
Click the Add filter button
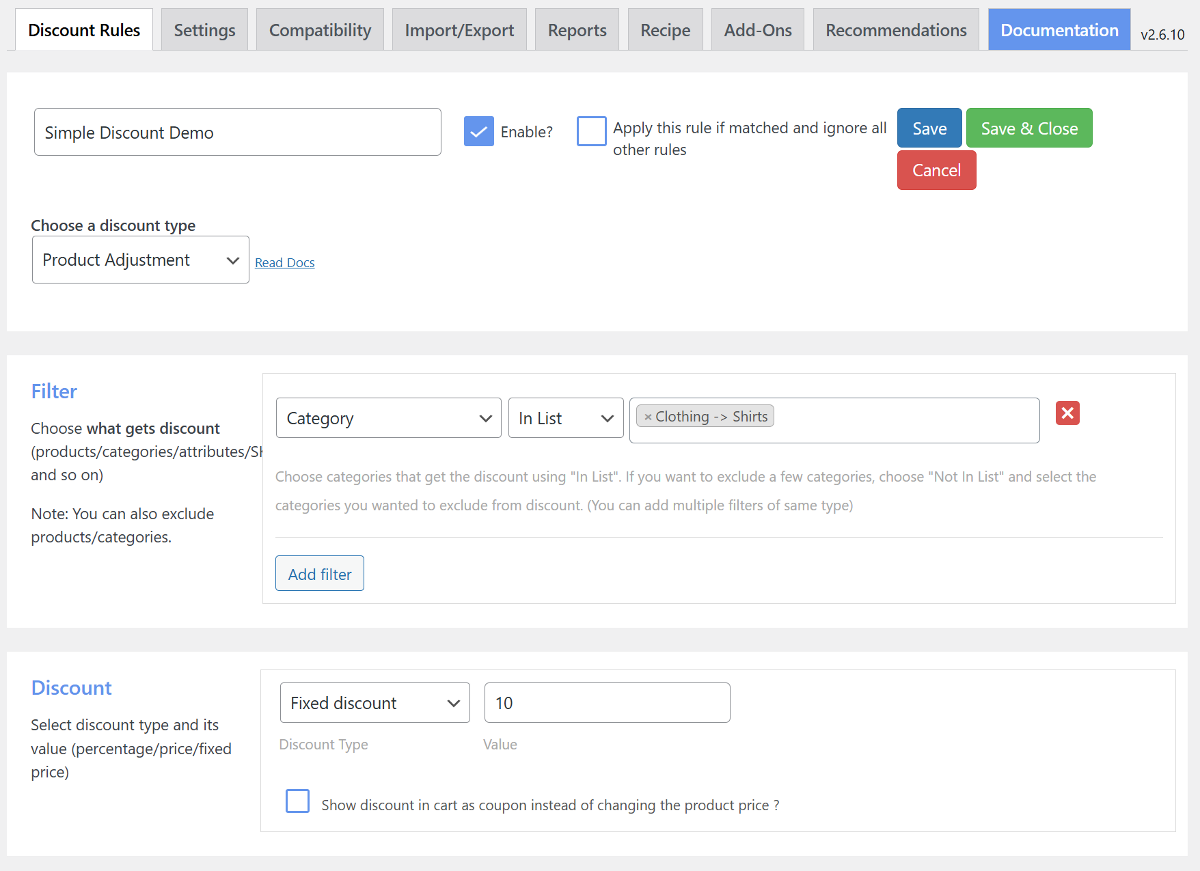click(319, 574)
